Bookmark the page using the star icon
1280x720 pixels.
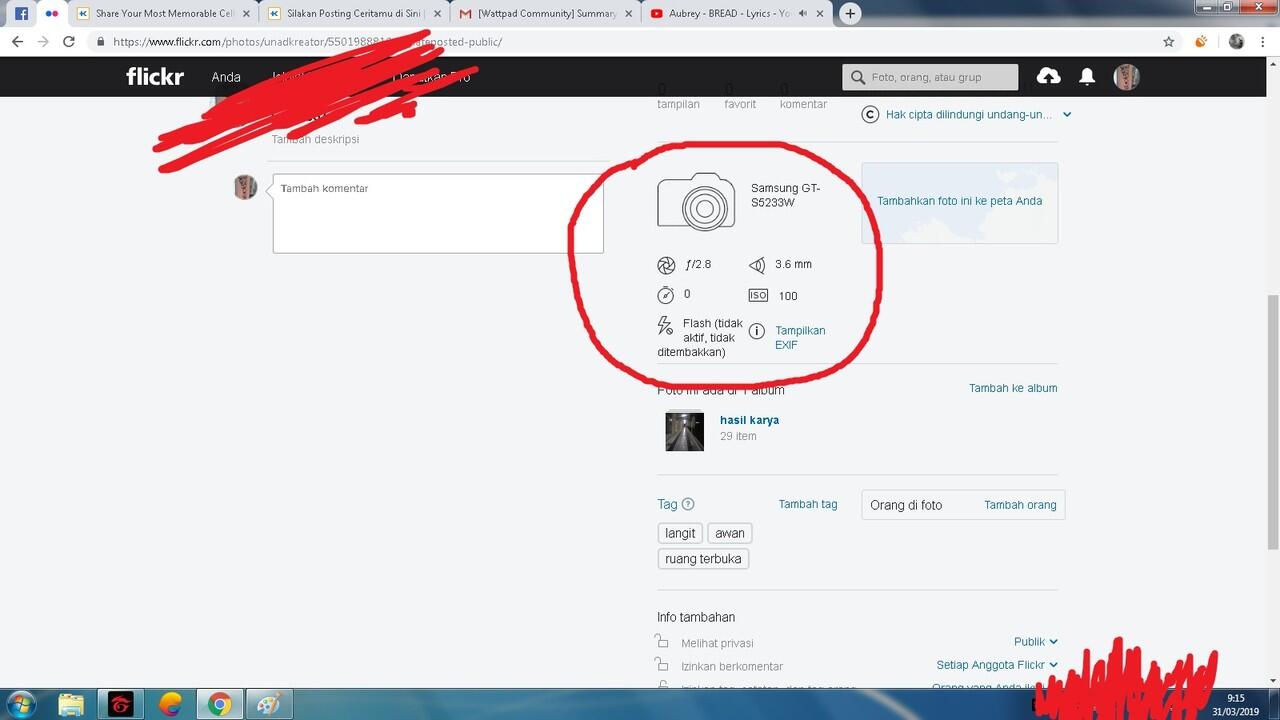[1168, 42]
